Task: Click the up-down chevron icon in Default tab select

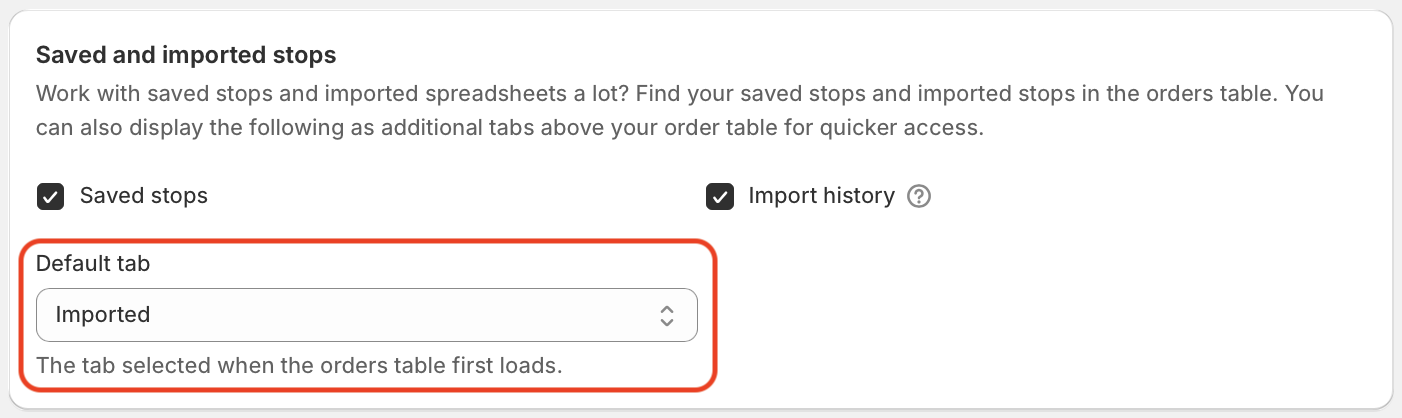Action: (x=667, y=316)
